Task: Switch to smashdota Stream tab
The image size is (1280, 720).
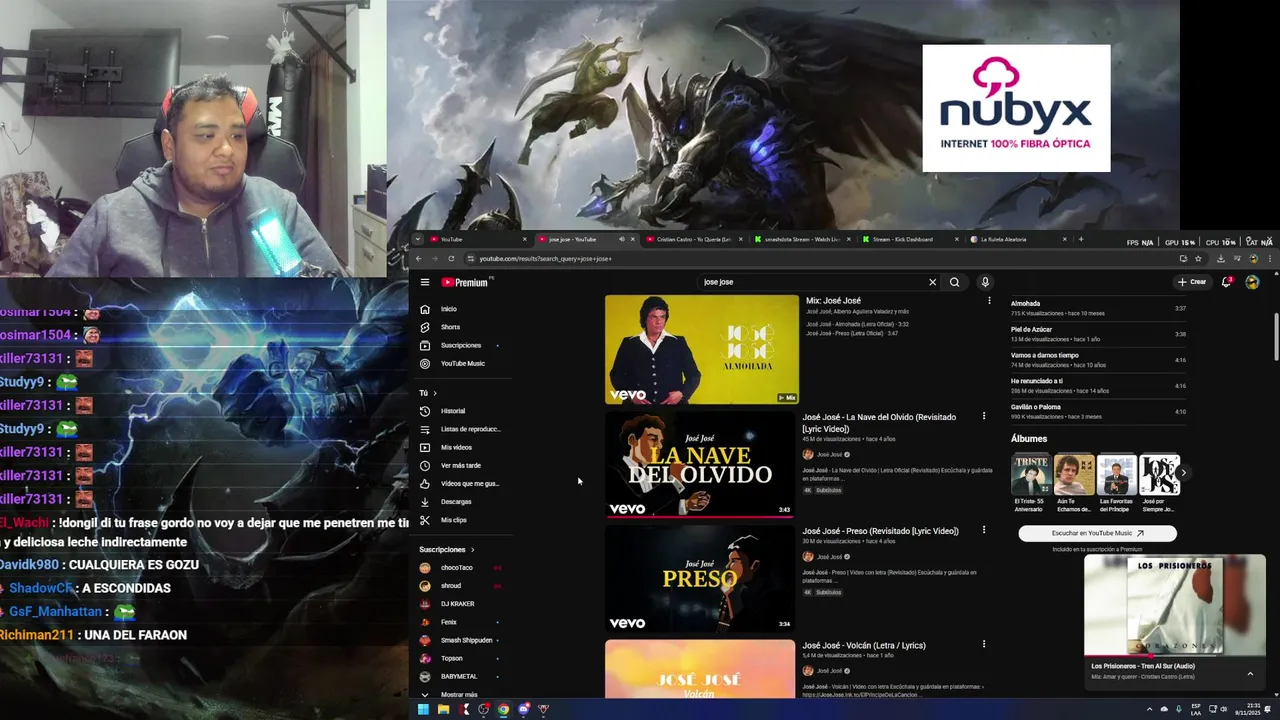Action: pyautogui.click(x=801, y=239)
